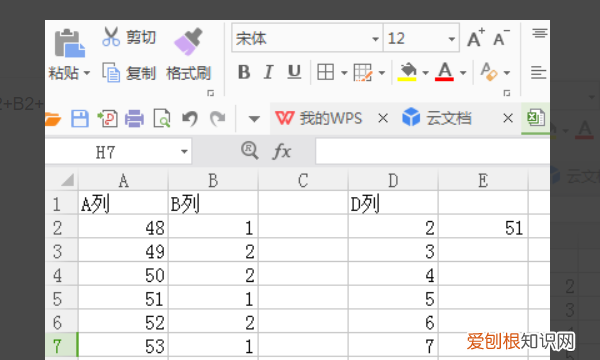Image resolution: width=600 pixels, height=360 pixels.
Task: Click cell D6 with value 6
Action: [x=393, y=322]
